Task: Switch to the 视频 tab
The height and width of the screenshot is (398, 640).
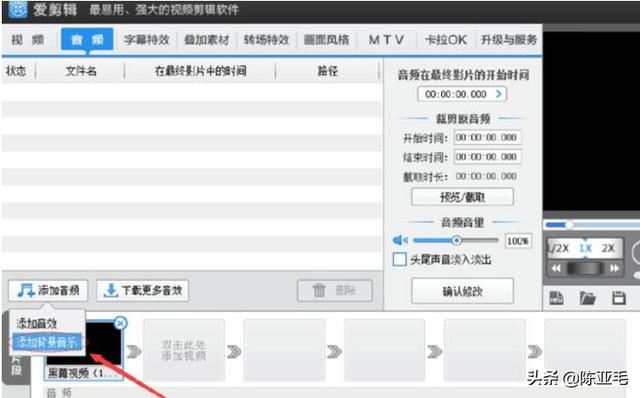Action: pos(28,40)
